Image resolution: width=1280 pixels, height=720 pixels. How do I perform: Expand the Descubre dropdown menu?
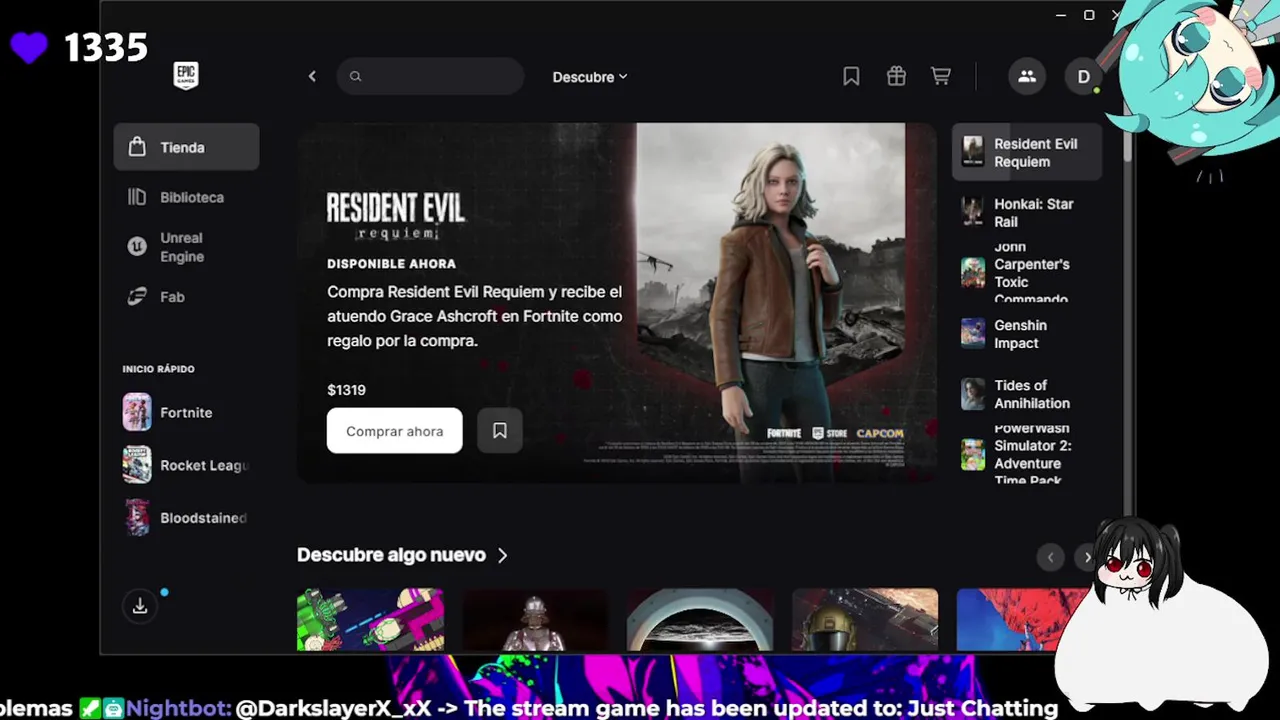[590, 77]
